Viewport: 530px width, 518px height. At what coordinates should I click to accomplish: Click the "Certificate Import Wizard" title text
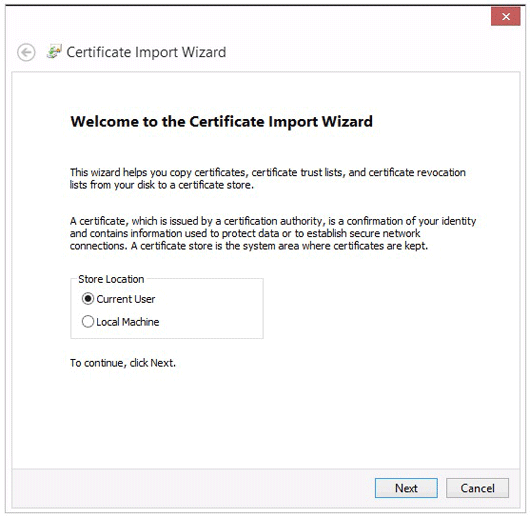tap(146, 52)
